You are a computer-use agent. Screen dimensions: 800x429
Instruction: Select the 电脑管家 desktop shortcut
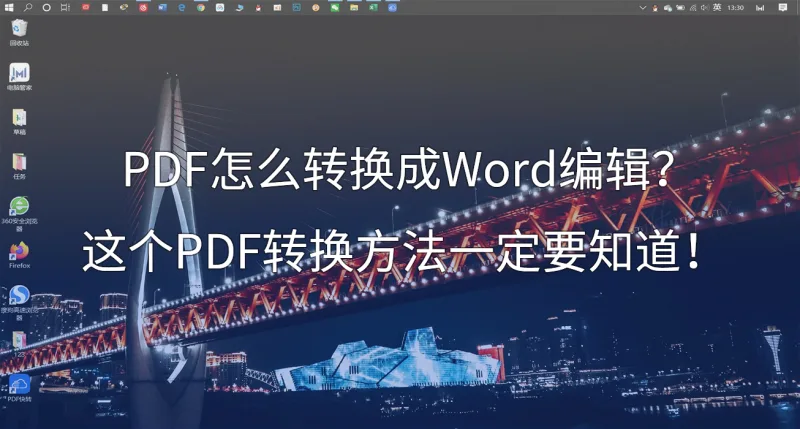tap(19, 77)
